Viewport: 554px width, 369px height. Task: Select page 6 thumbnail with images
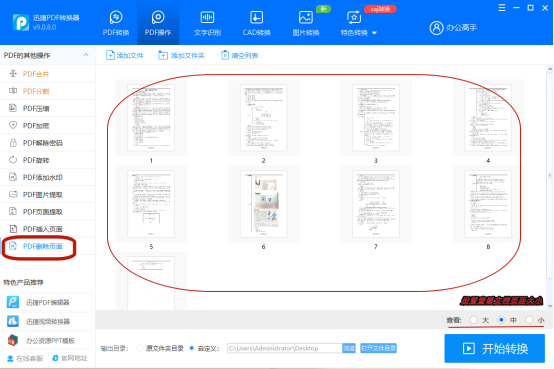pyautogui.click(x=263, y=204)
